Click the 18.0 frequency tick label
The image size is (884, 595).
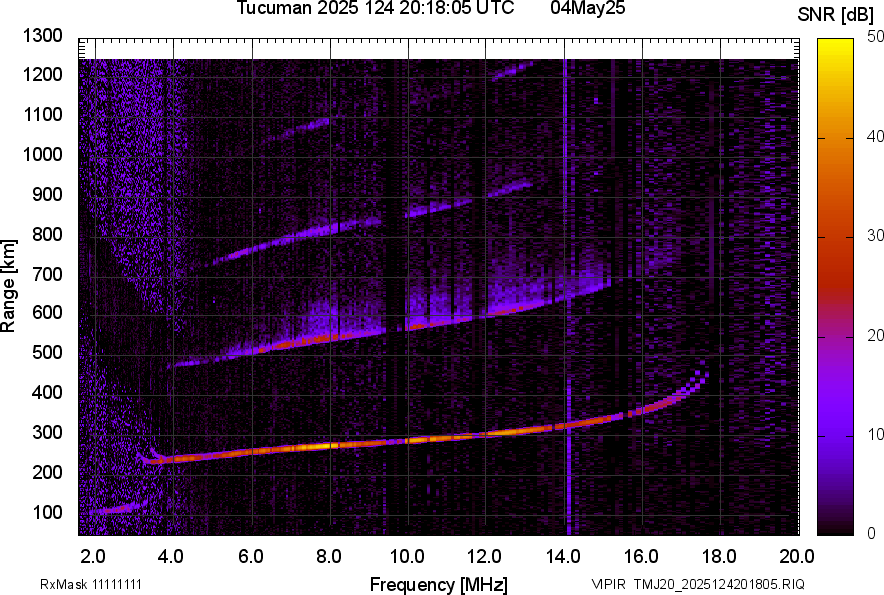[719, 557]
